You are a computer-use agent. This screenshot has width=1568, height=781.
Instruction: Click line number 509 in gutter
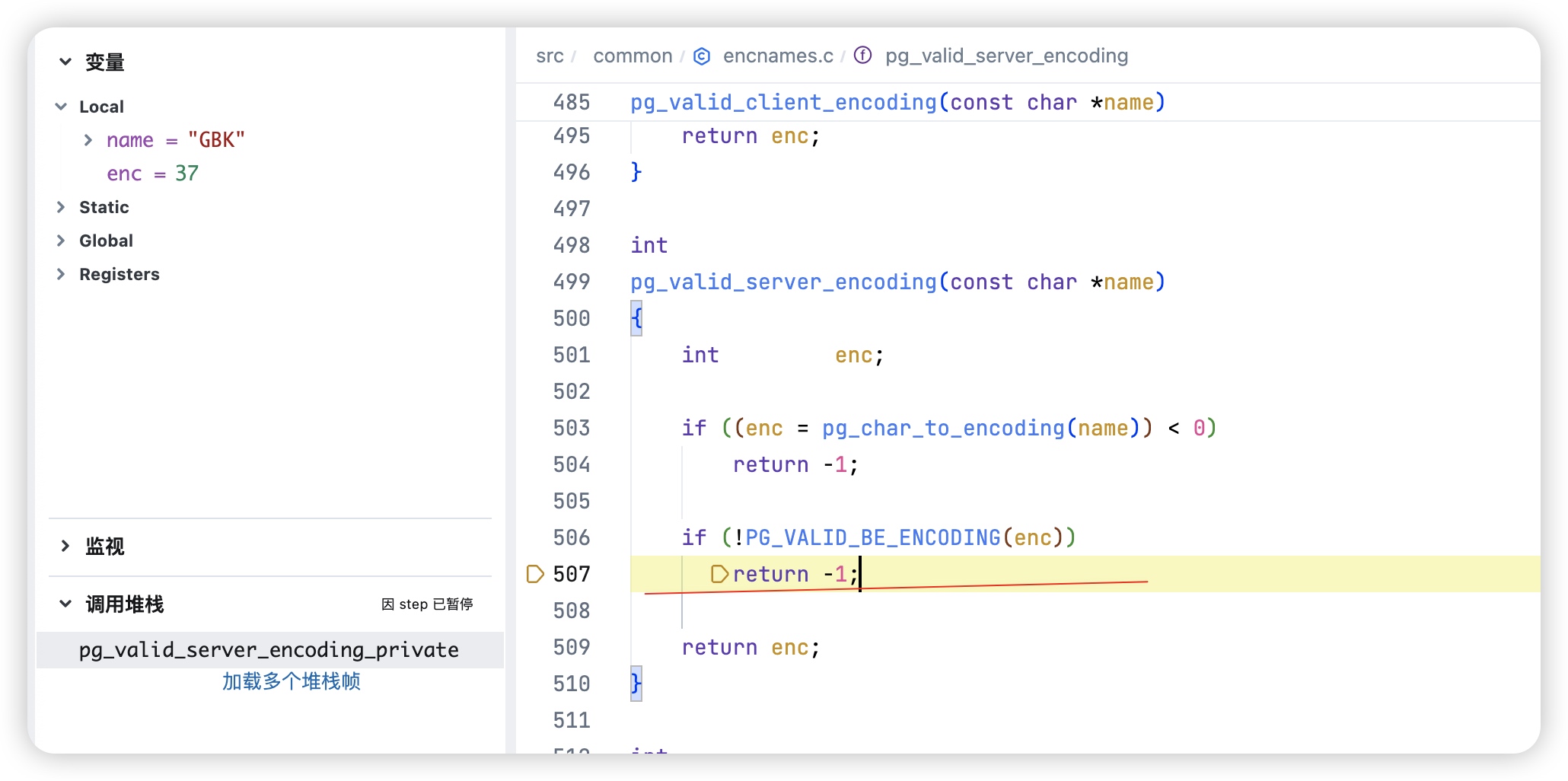[x=572, y=647]
